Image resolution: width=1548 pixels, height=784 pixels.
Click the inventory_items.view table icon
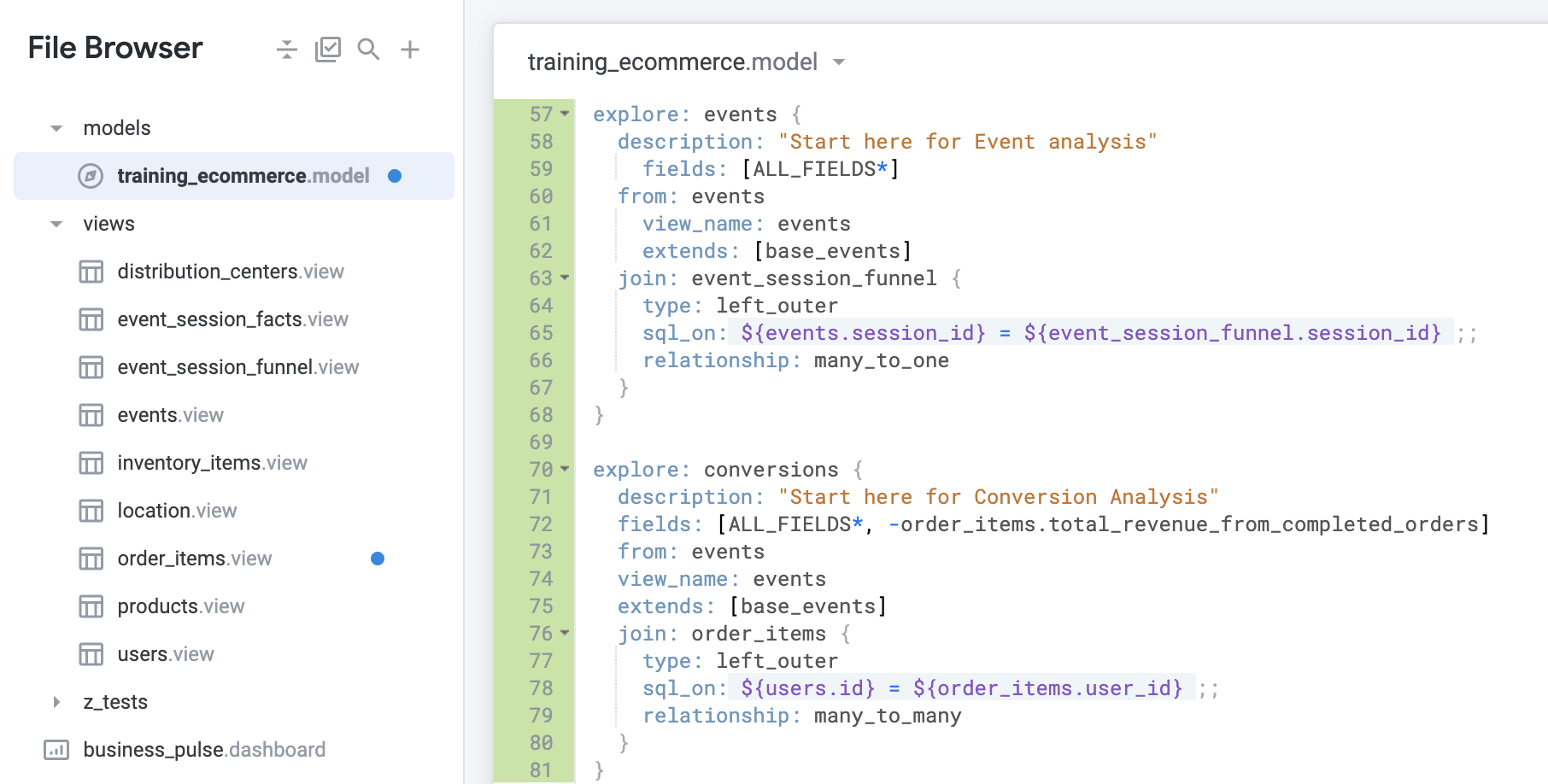91,462
